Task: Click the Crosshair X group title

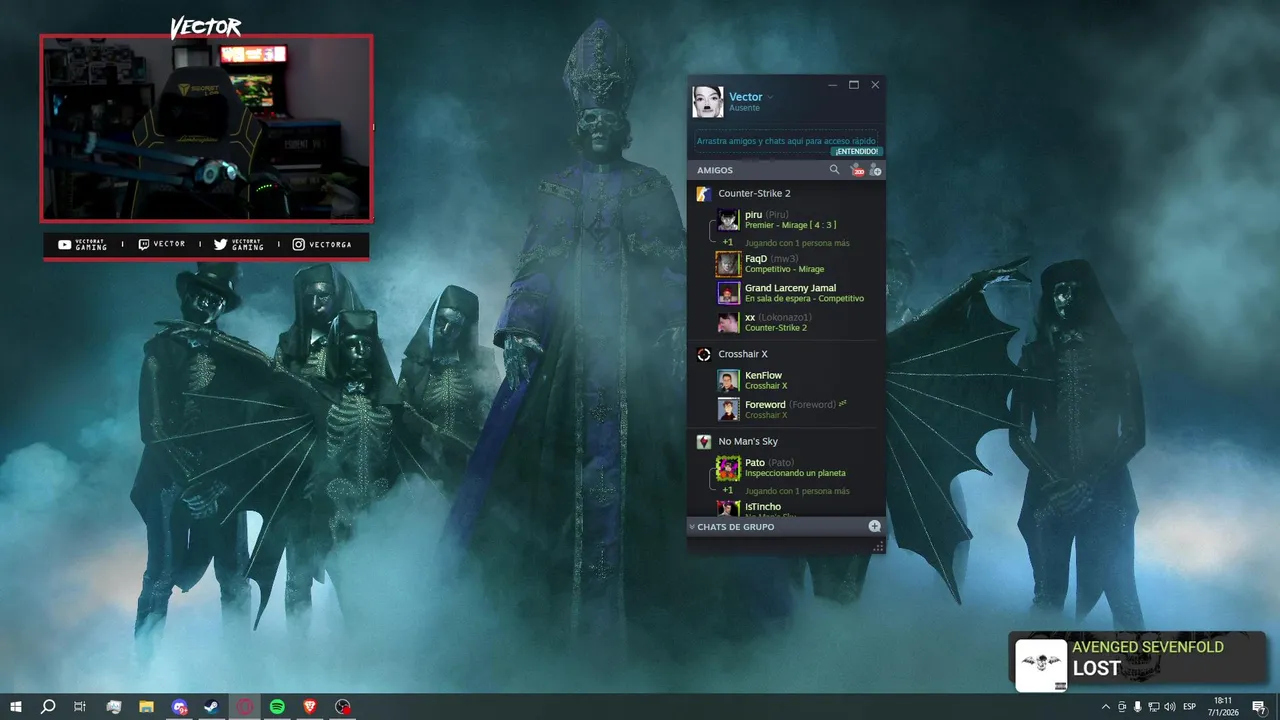Action: [x=743, y=354]
